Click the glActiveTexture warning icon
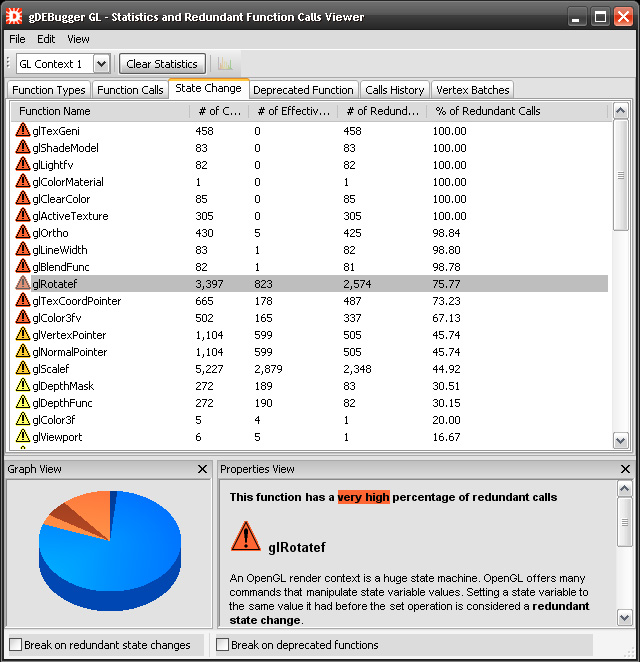 pyautogui.click(x=23, y=215)
